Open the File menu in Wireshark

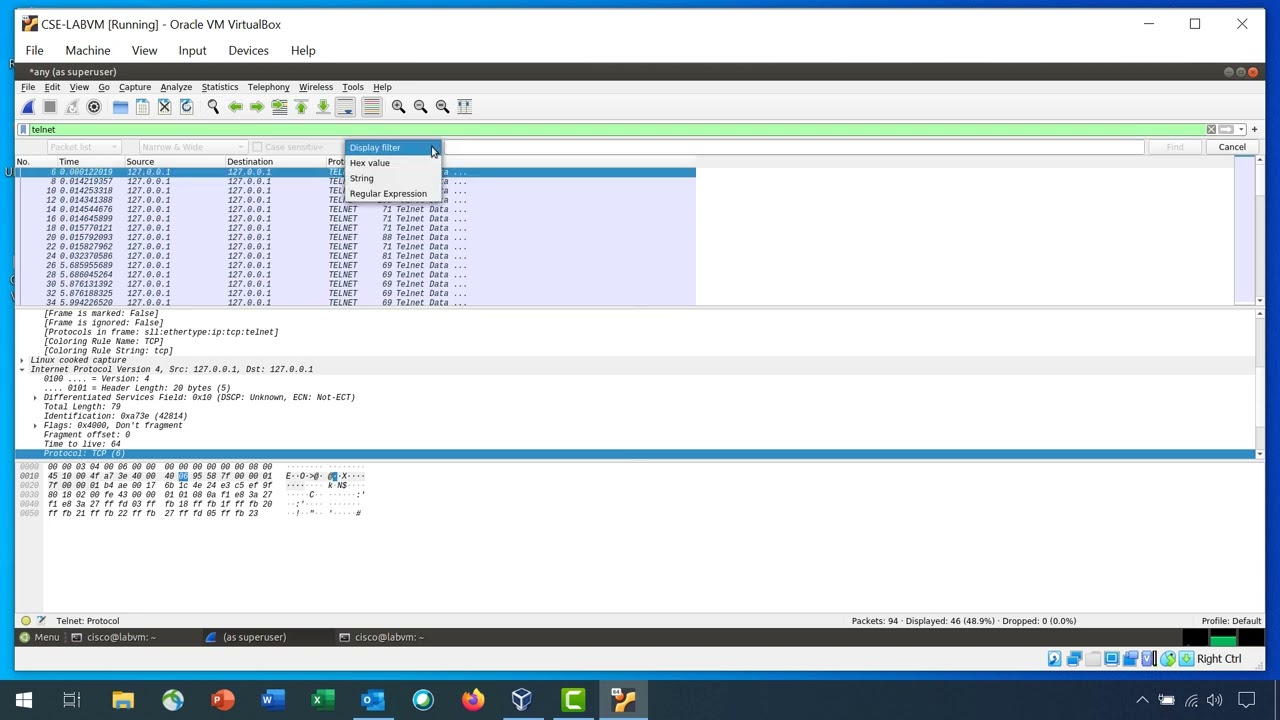[28, 87]
